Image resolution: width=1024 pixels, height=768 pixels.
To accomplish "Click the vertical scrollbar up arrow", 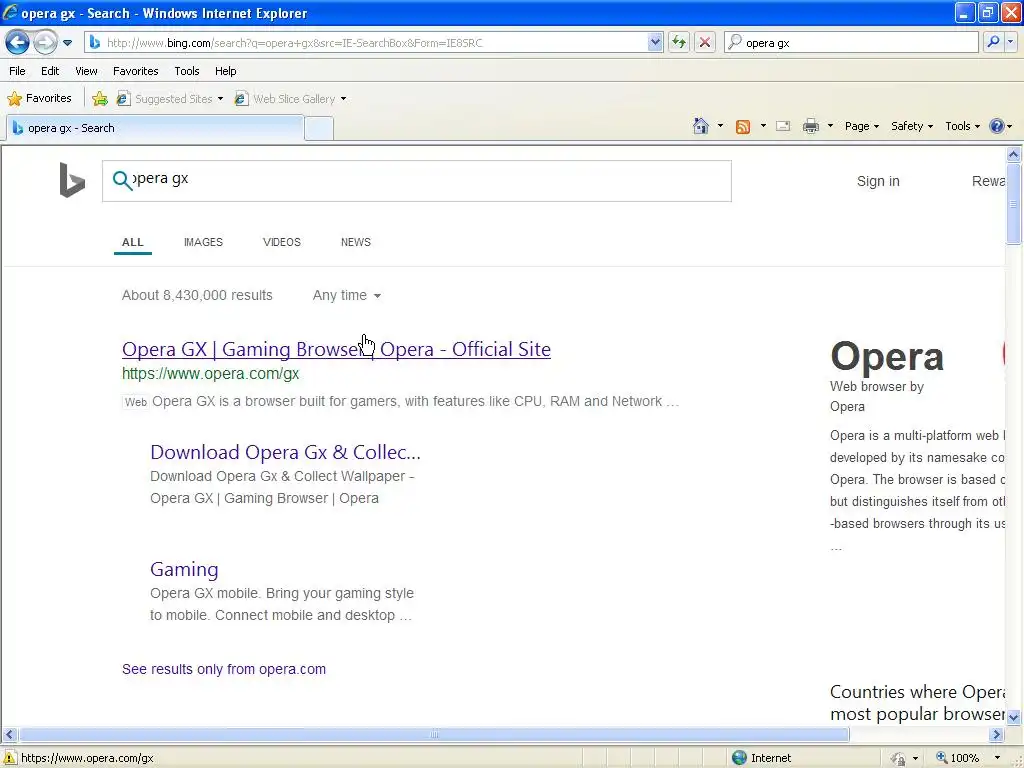I will point(1014,155).
